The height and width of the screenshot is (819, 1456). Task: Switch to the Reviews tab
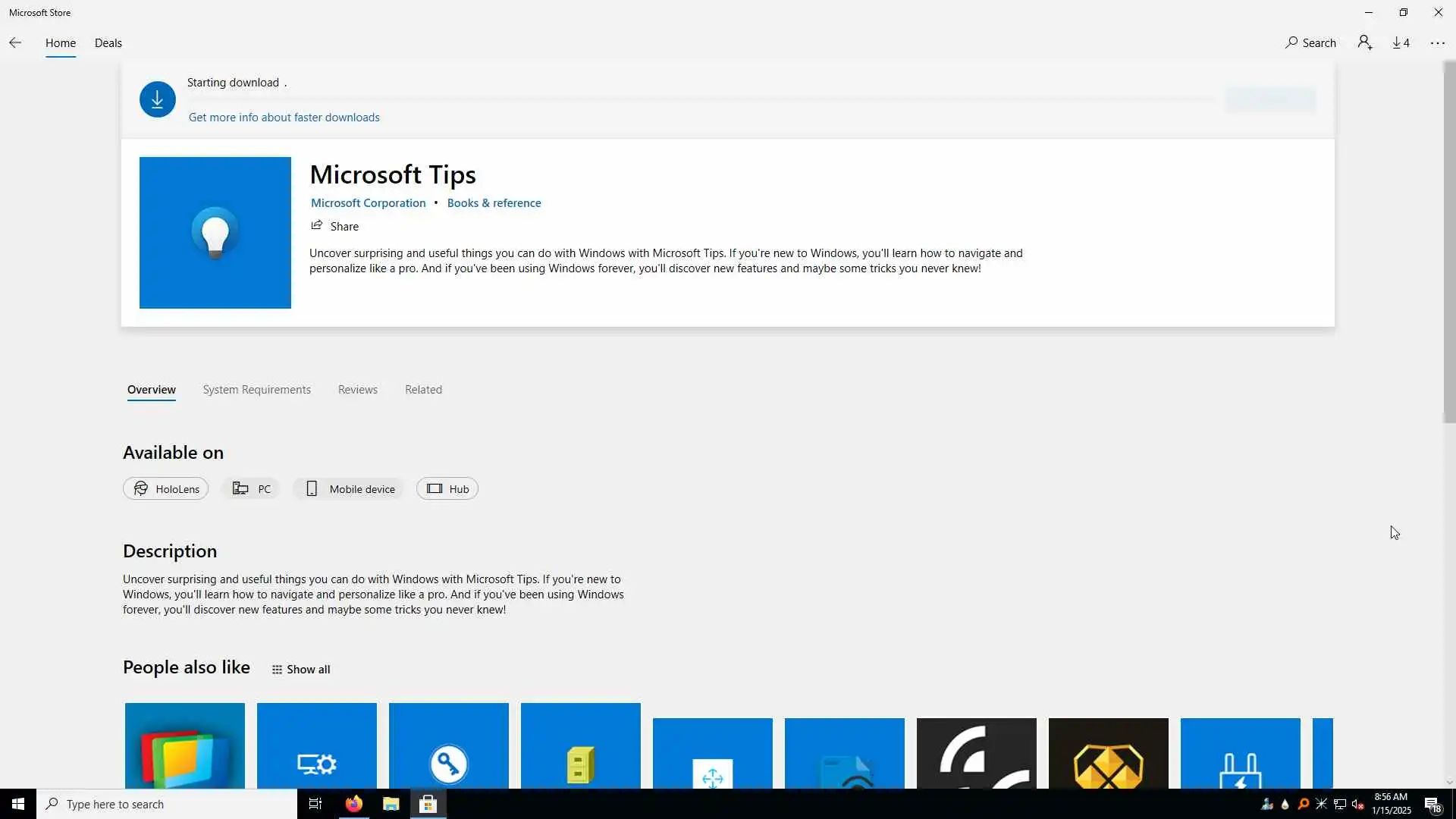[357, 390]
